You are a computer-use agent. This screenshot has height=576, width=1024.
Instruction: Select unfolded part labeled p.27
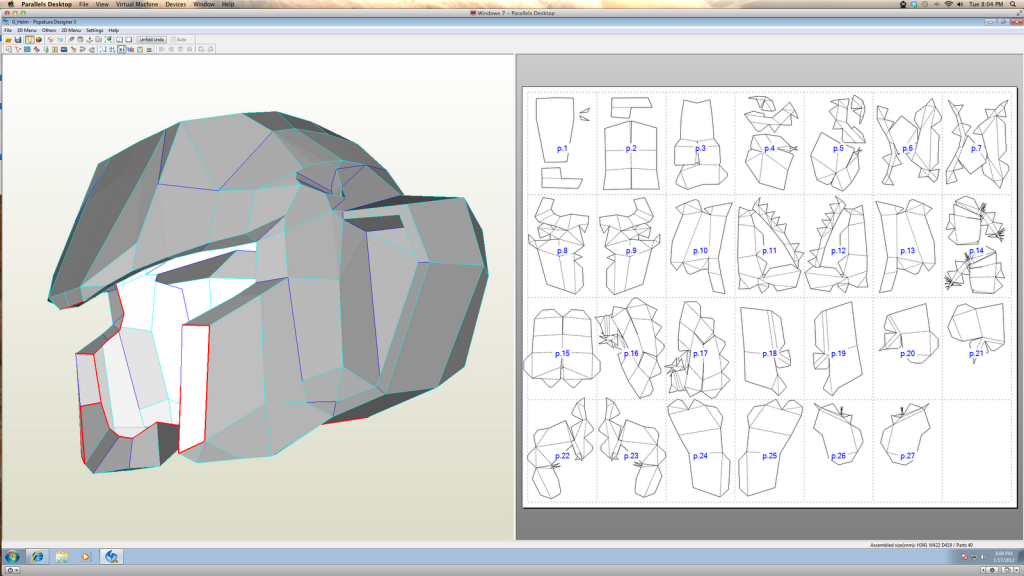pyautogui.click(x=905, y=434)
